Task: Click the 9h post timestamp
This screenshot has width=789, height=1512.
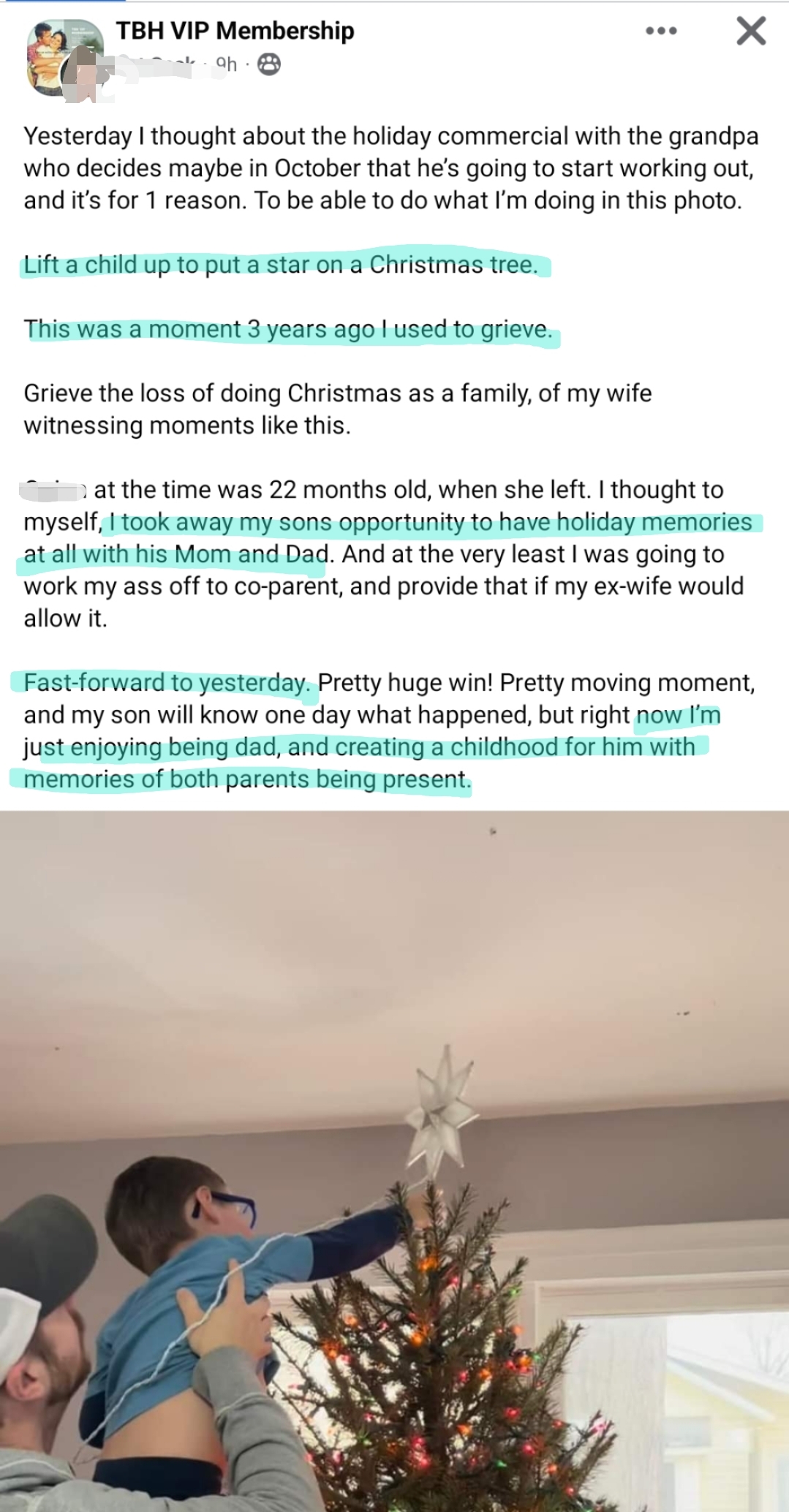Action: point(227,64)
